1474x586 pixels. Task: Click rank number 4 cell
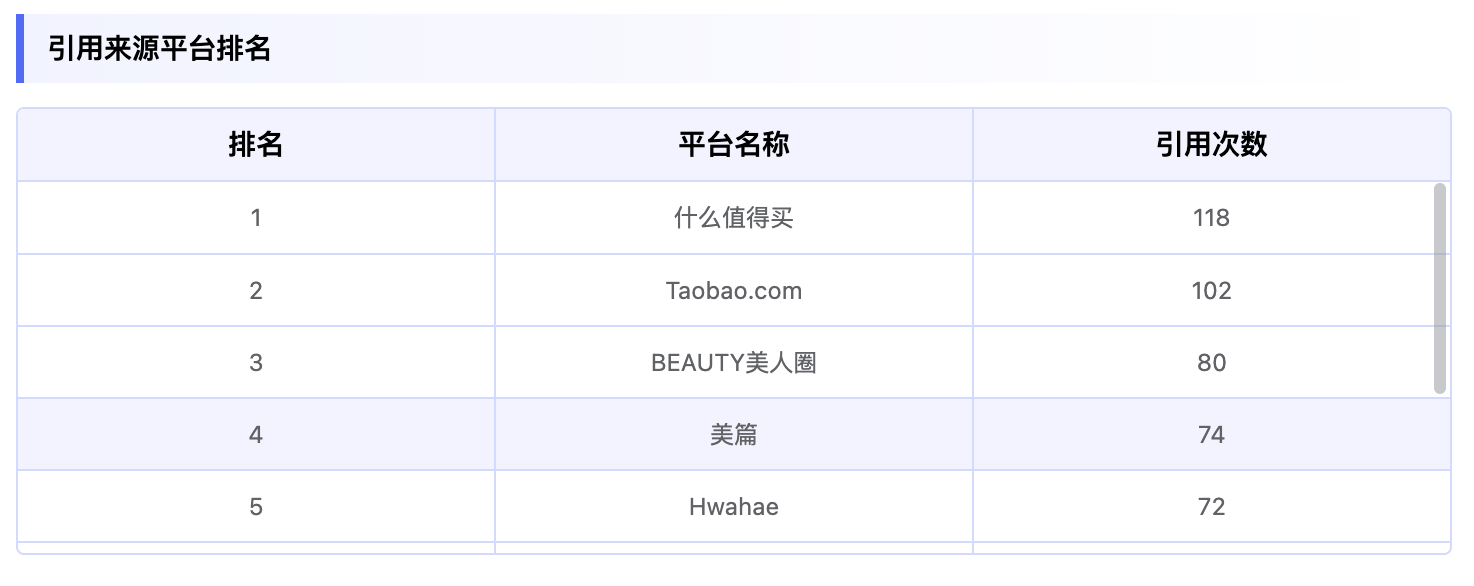pos(256,435)
